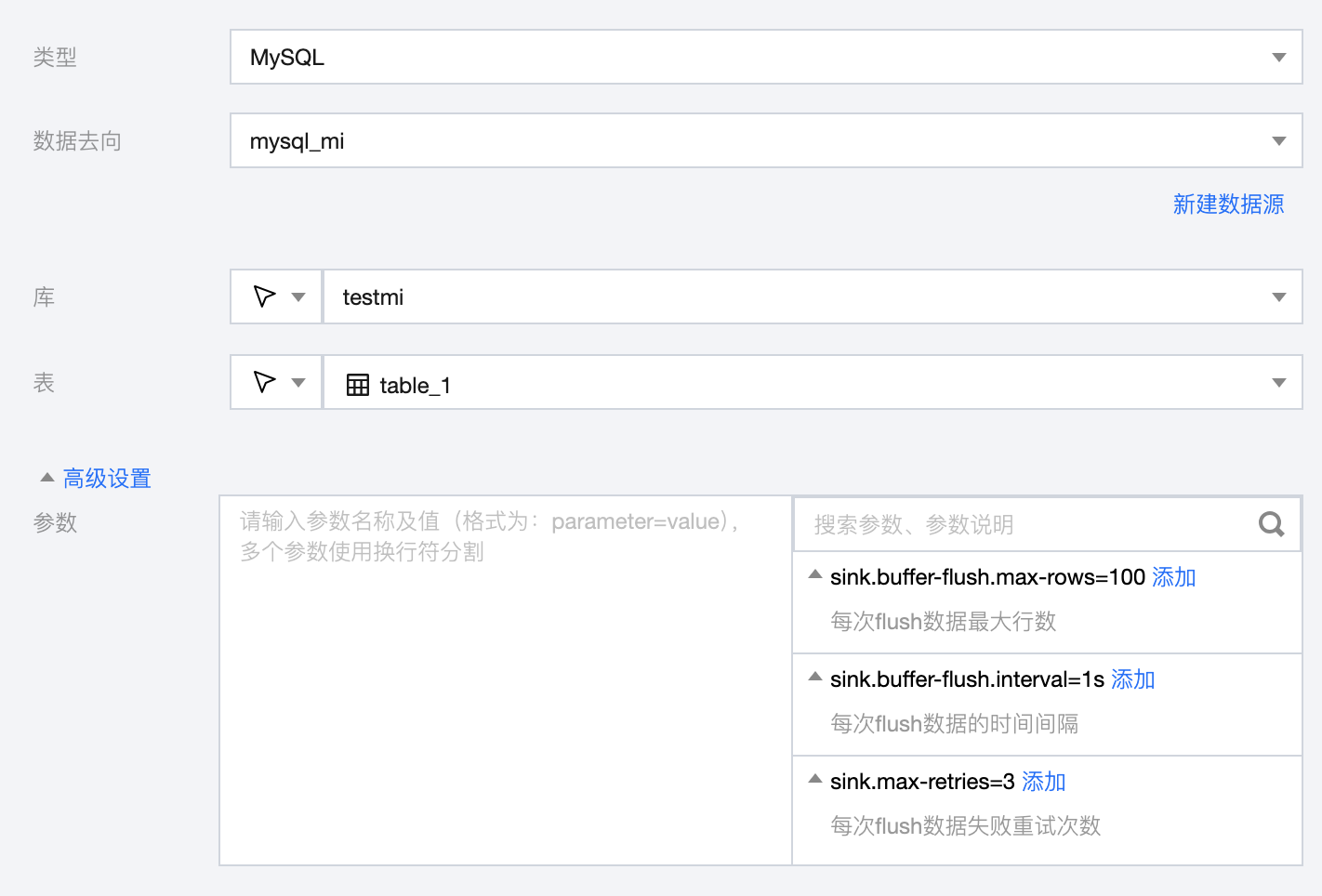Image resolution: width=1322 pixels, height=896 pixels.
Task: Collapse the sink.buffer-flush.interval parameter triangle
Action: click(x=815, y=677)
